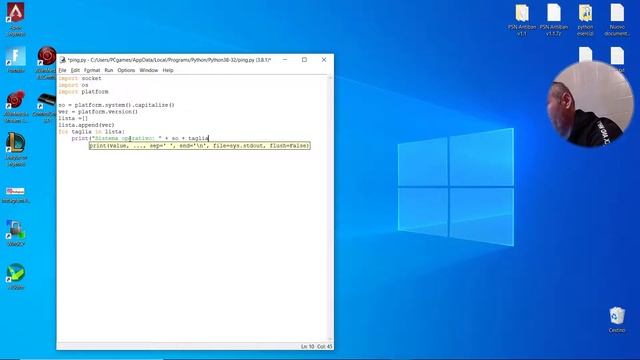640x360 pixels.
Task: Select the black game console desktop shortcut
Action: [47, 107]
